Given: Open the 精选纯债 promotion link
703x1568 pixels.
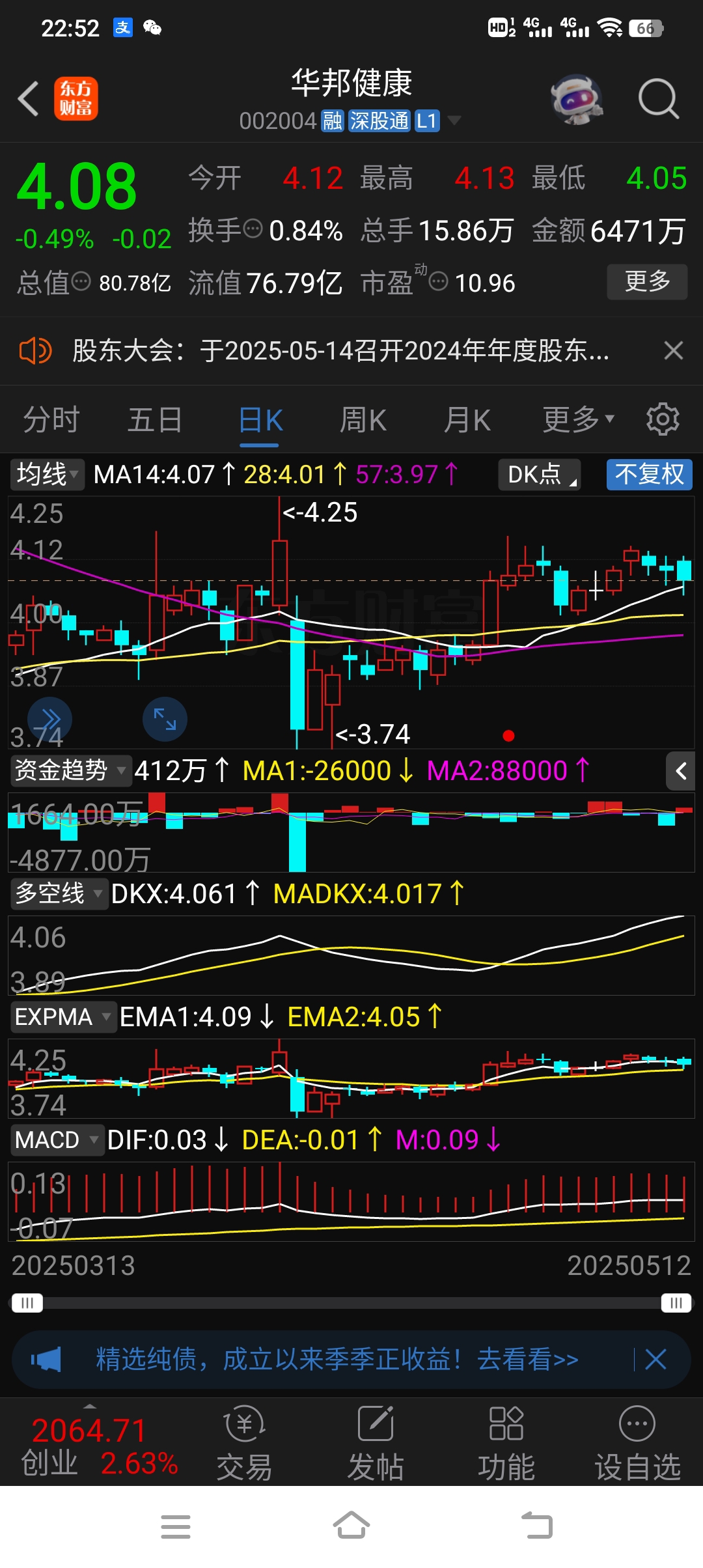Looking at the screenshot, I should 337,1360.
